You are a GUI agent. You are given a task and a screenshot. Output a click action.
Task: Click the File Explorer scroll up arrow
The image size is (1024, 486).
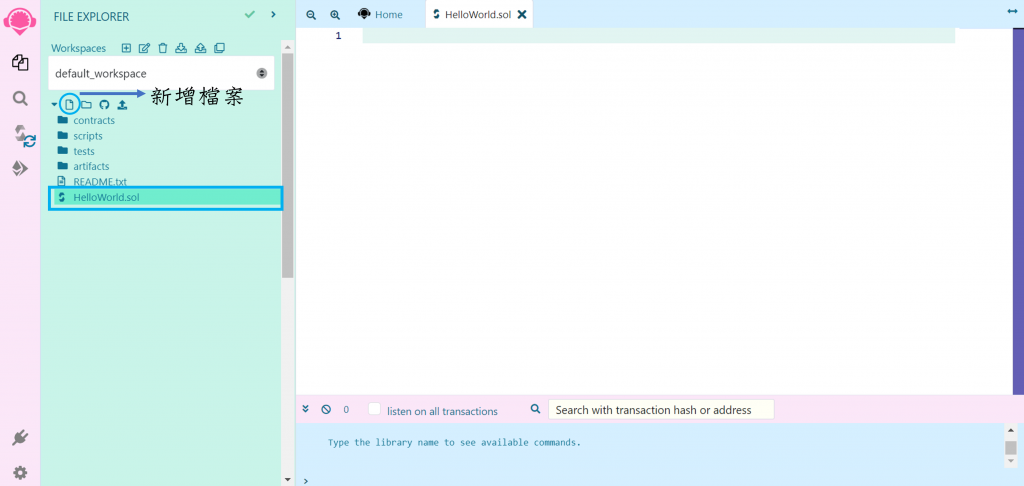tap(287, 47)
